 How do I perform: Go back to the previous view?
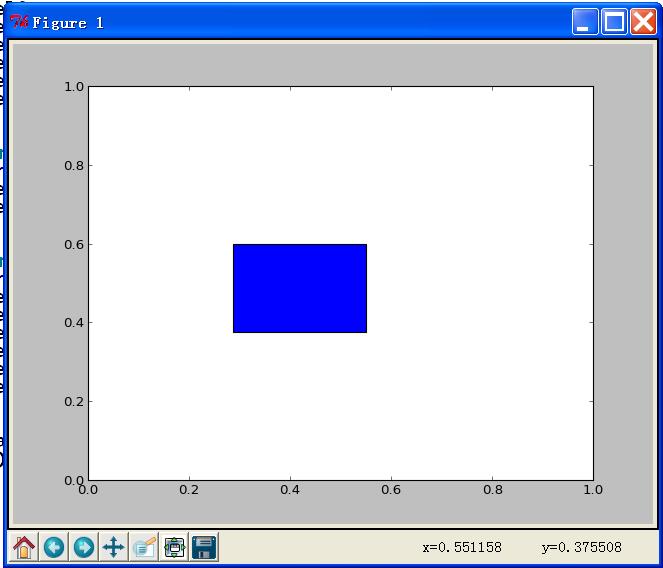click(x=54, y=547)
